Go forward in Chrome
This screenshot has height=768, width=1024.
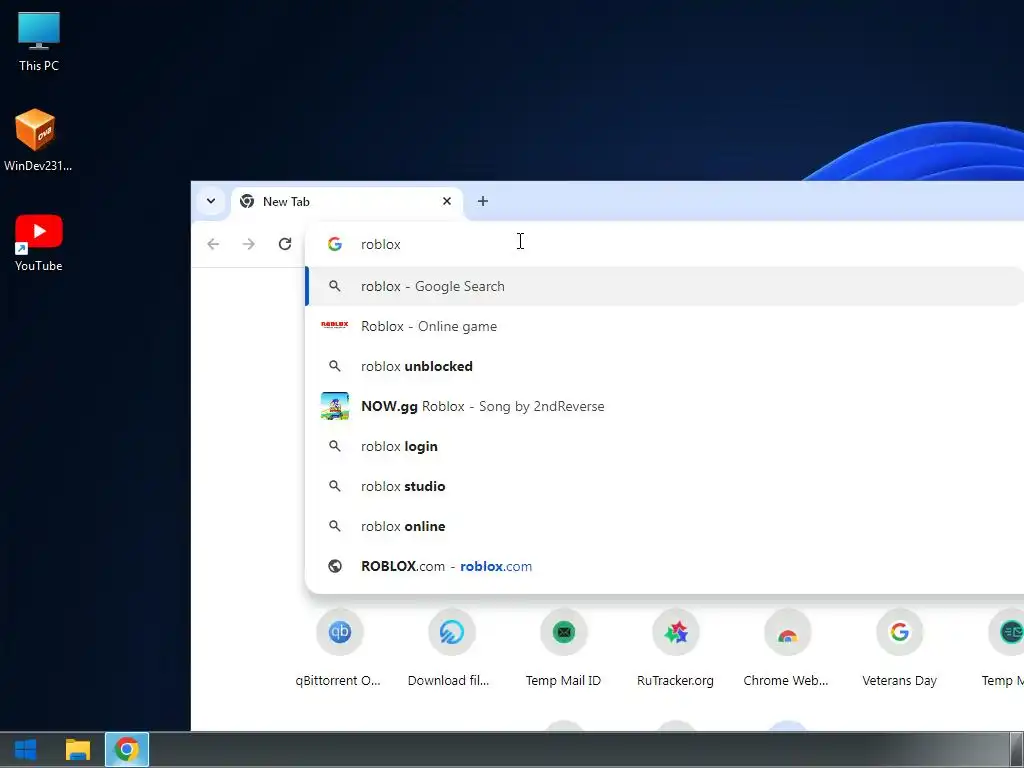[249, 244]
